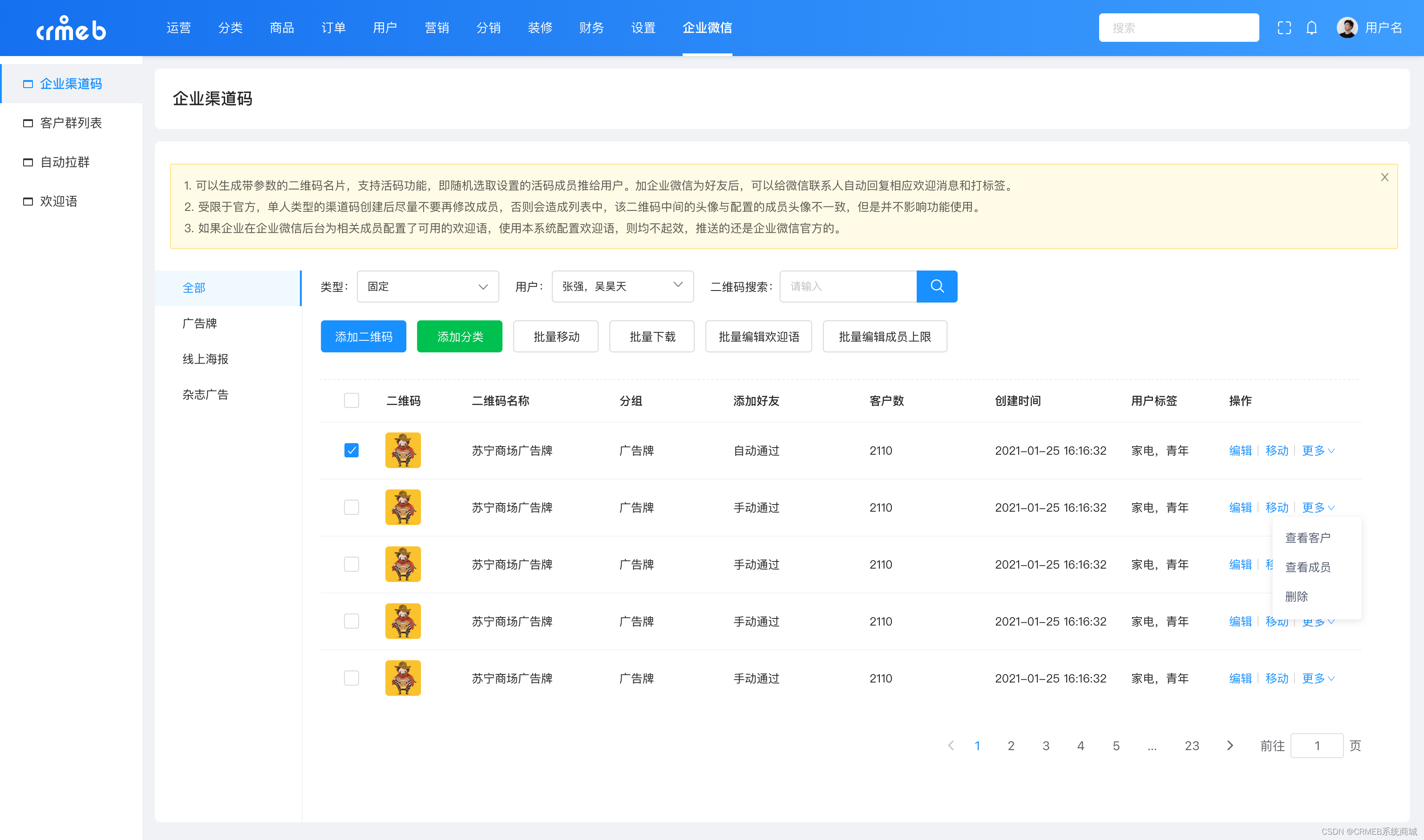Viewport: 1424px width, 840px height.
Task: Click the fullscreen toggle icon in header
Action: coord(1284,28)
